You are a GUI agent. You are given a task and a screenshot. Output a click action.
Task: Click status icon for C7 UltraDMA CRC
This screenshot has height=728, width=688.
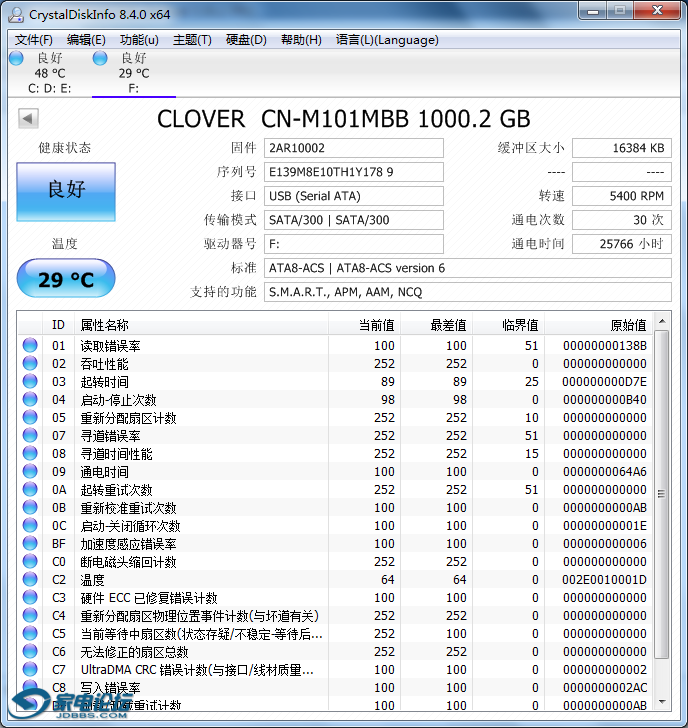coord(30,670)
